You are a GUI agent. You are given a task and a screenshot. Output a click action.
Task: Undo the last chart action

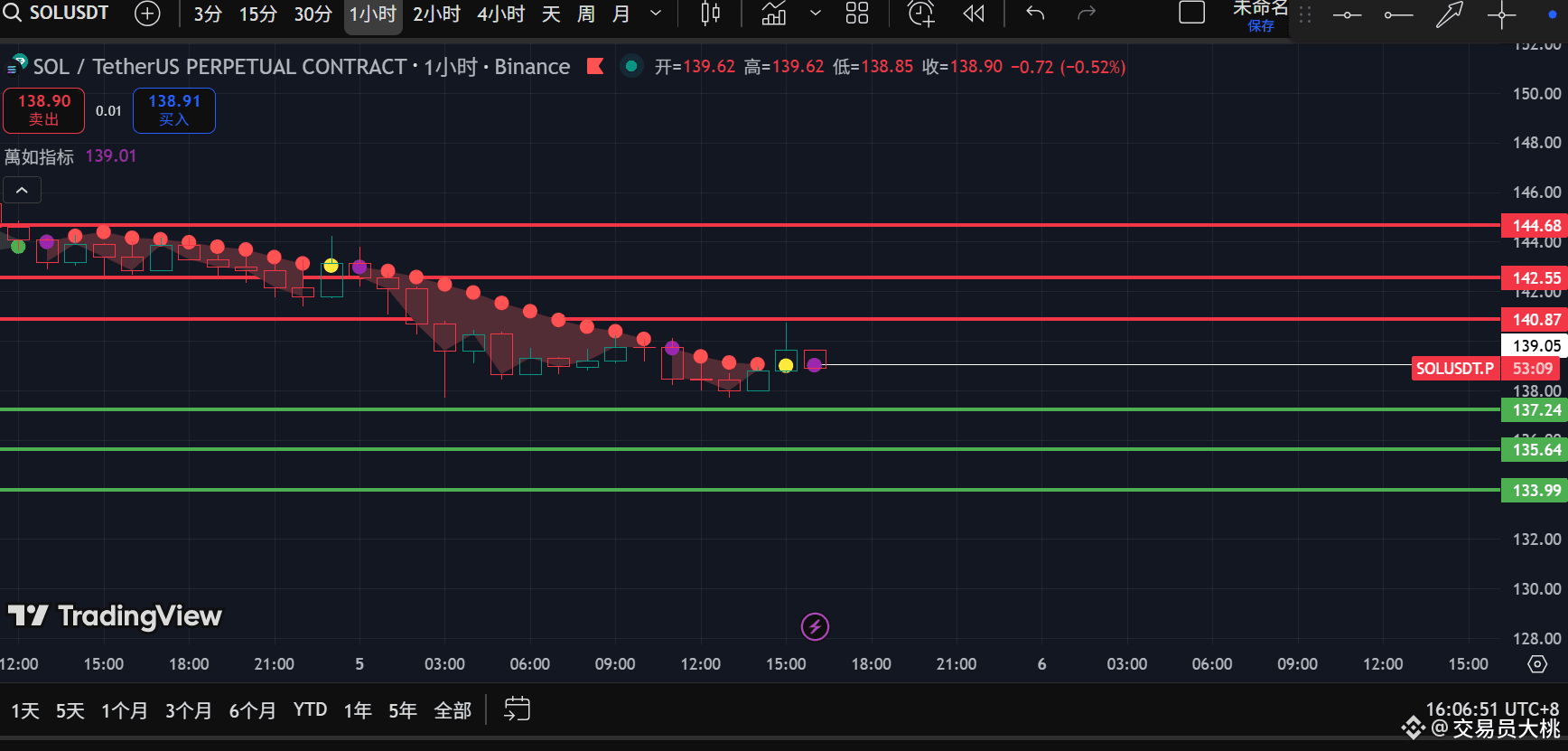click(x=1036, y=14)
